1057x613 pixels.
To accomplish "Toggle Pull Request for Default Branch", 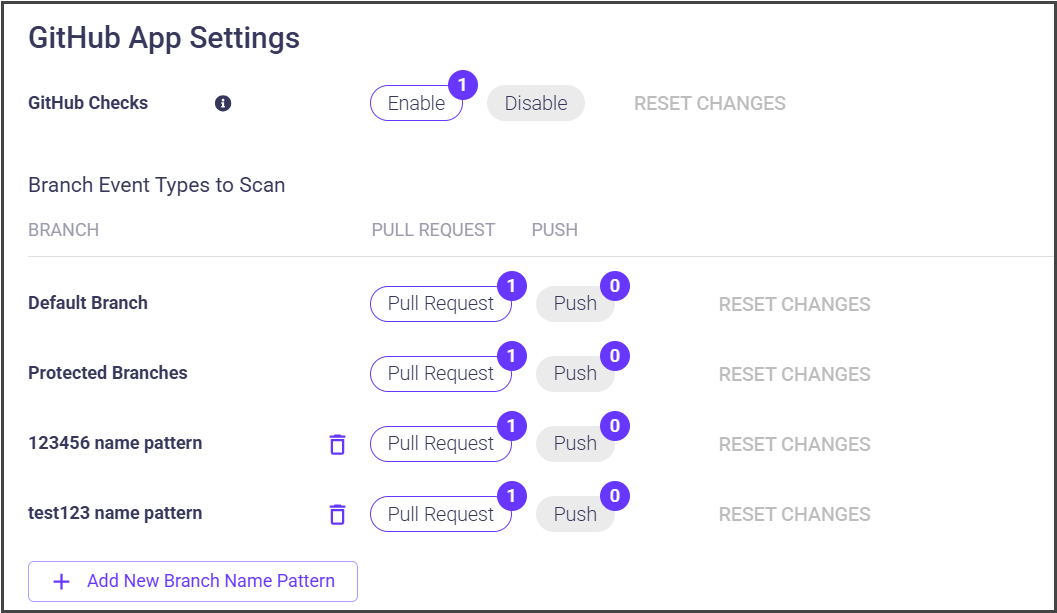I will pos(440,304).
